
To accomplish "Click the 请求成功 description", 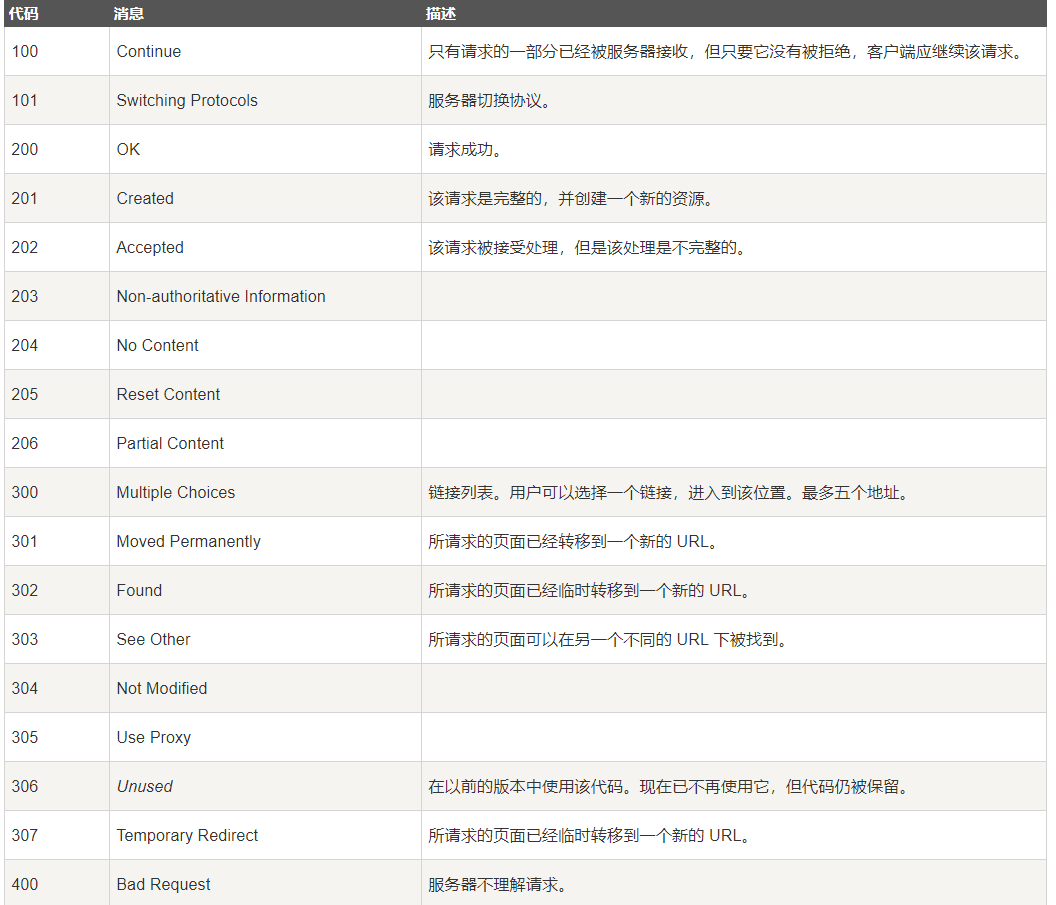I will click(x=465, y=150).
